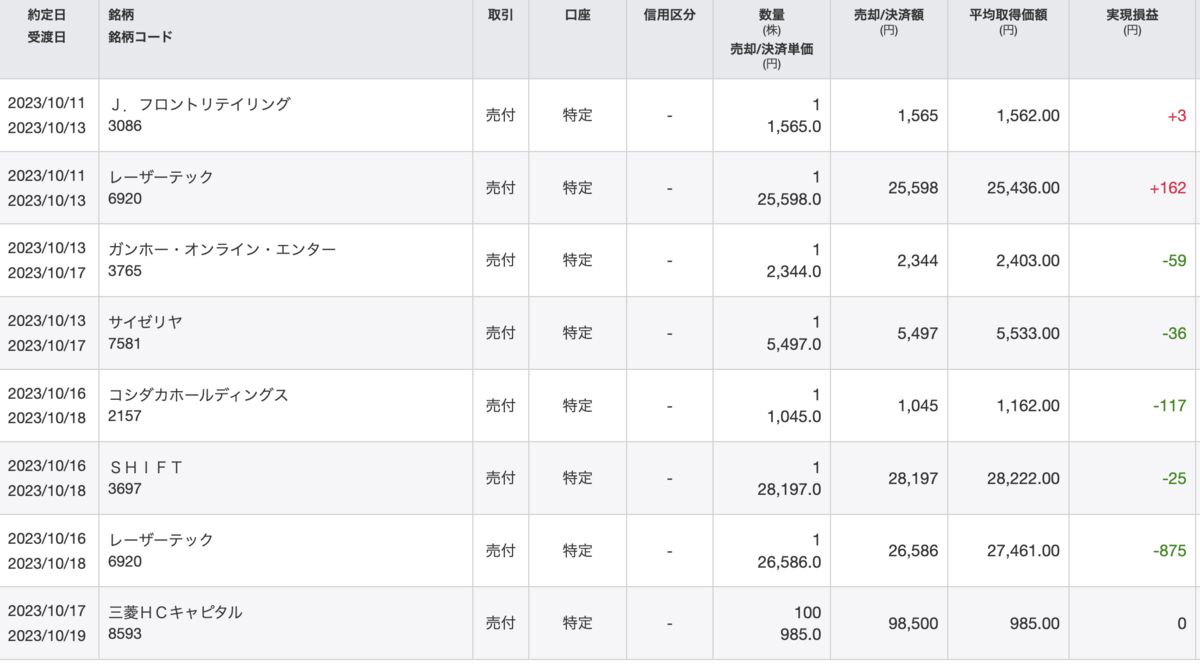This screenshot has width=1200, height=666.
Task: Click the 売却/決済額 column header
Action: coord(888,16)
